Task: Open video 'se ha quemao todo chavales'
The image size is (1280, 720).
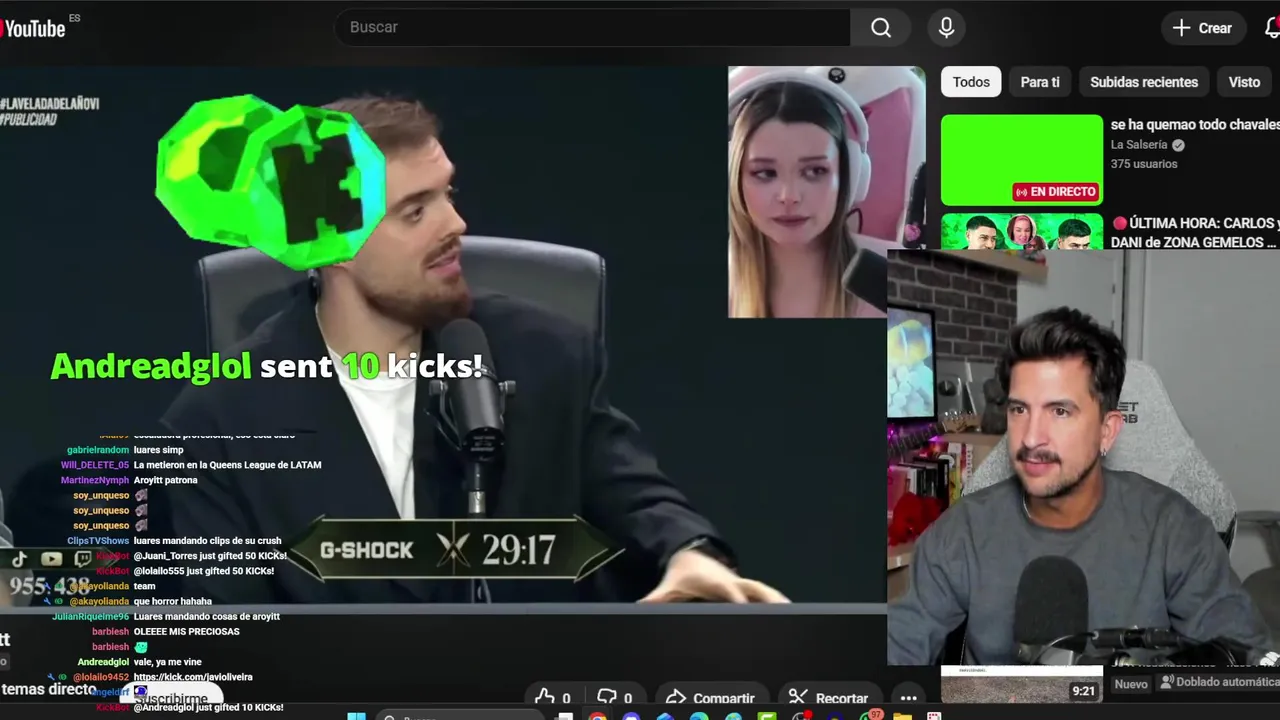Action: coord(1195,124)
